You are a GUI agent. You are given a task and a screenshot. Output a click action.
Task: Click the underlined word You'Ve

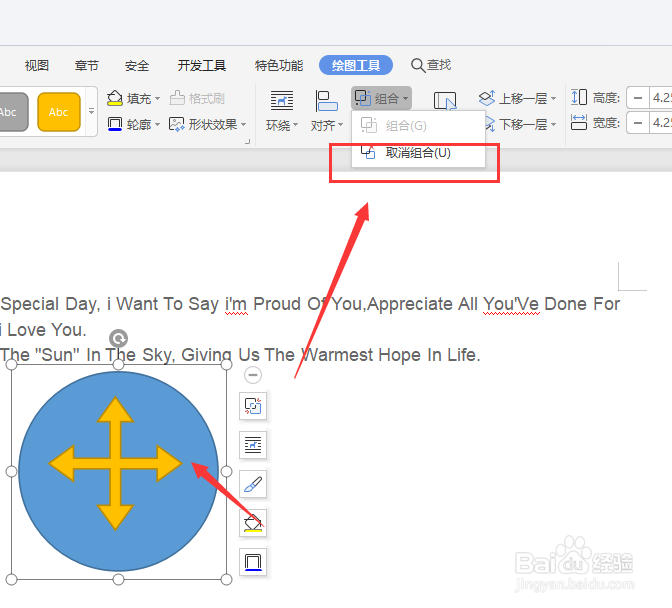[511, 304]
